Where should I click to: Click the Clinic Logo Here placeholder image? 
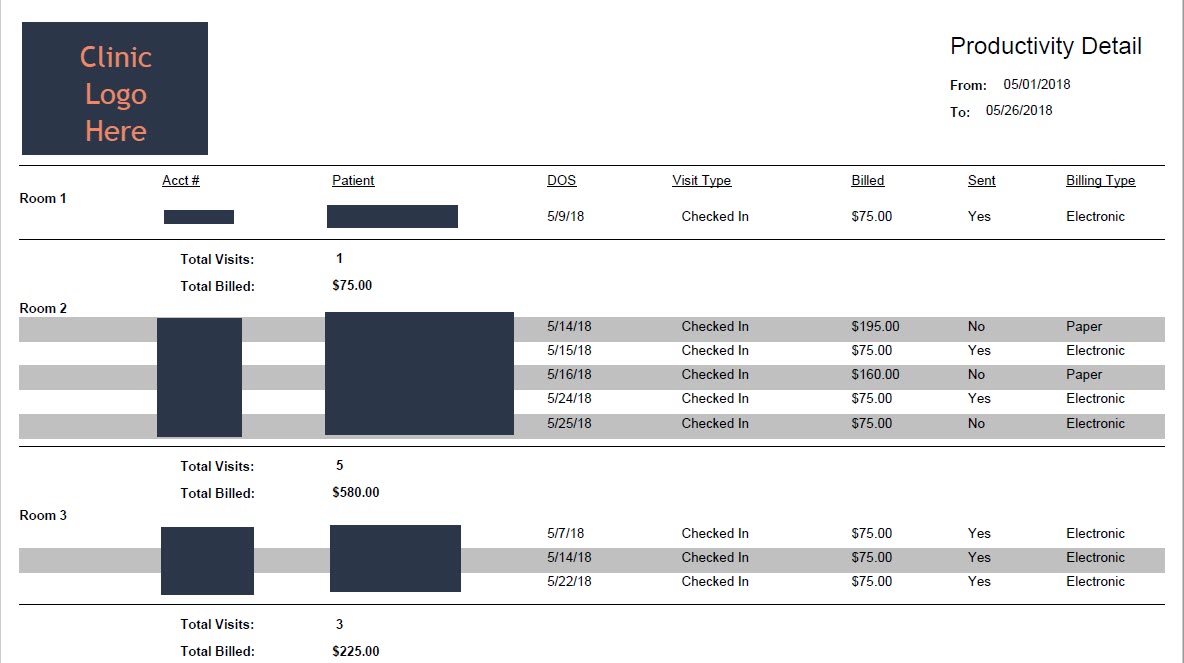(x=115, y=88)
